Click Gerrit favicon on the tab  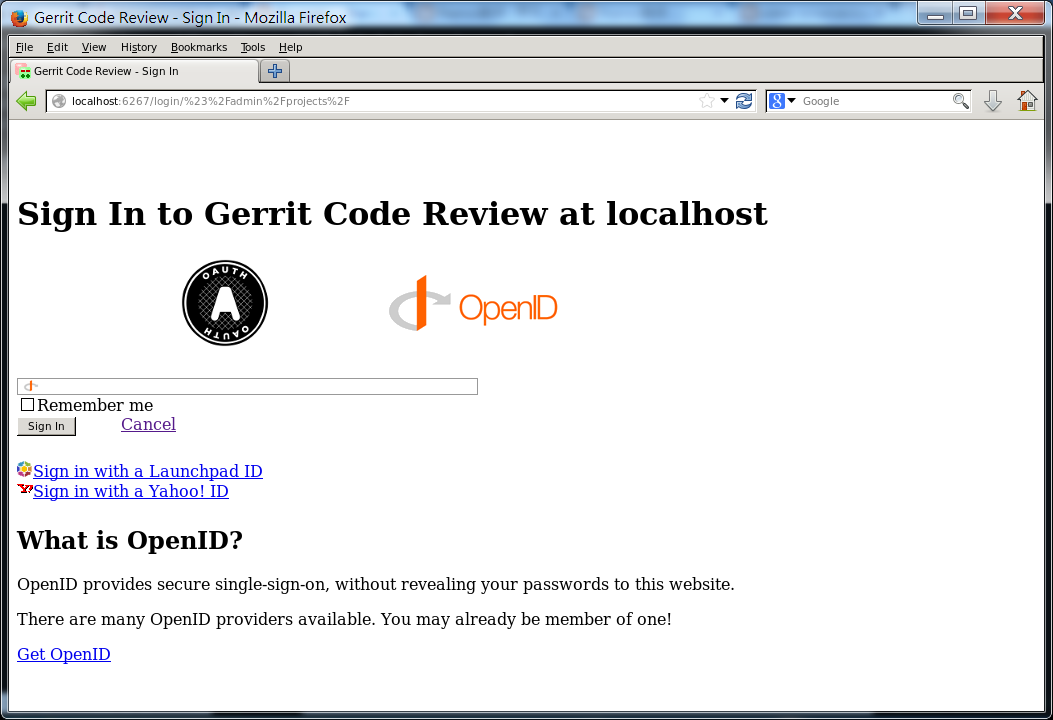tap(23, 71)
